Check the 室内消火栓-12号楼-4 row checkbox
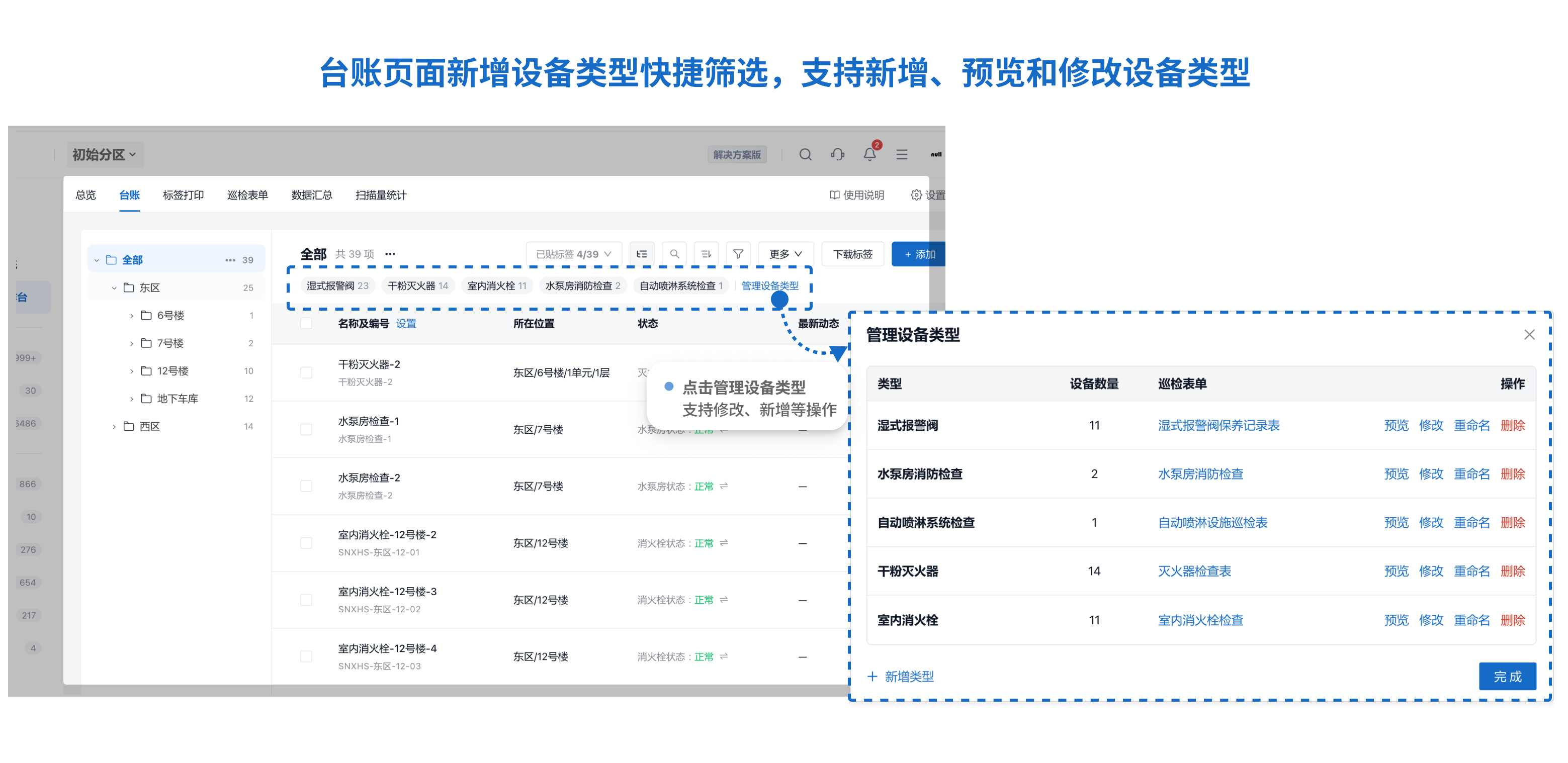Screen dimensions: 1568x763 (306, 656)
